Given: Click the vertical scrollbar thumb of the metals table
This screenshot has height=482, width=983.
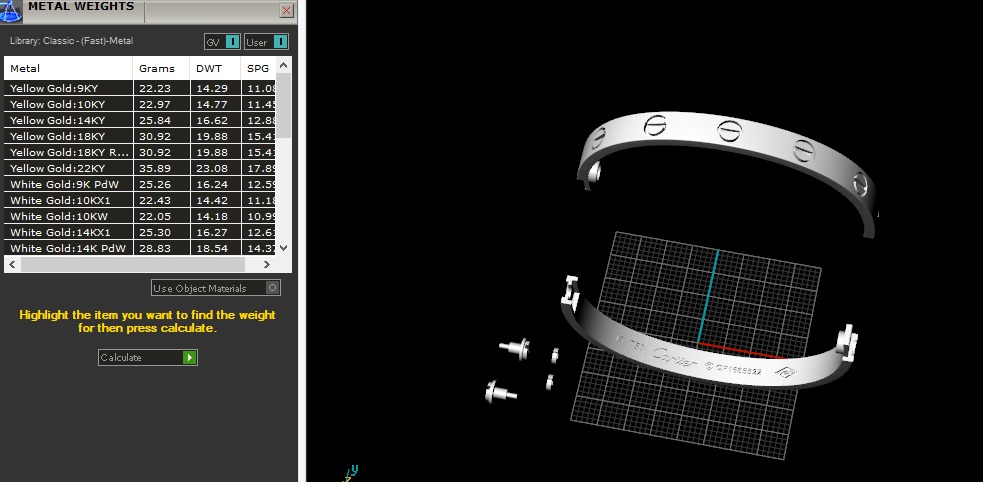Looking at the screenshot, I should coord(283,105).
